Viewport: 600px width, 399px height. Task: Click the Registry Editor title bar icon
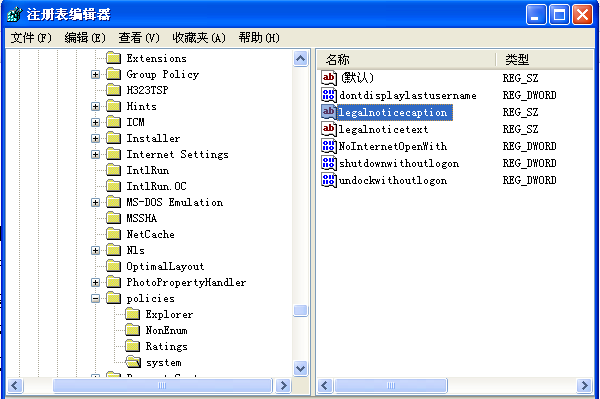point(15,14)
